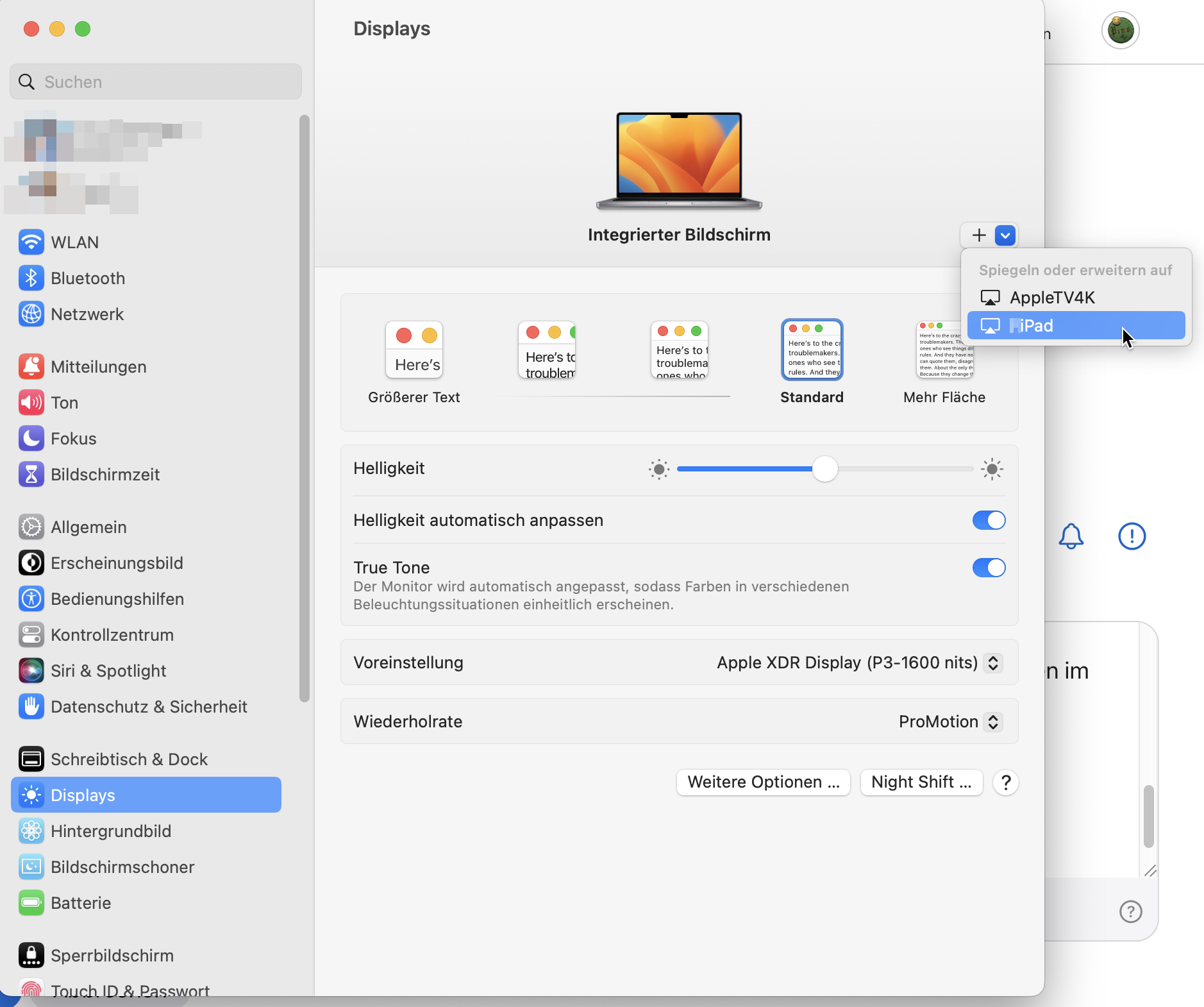1204x1007 pixels.
Task: Click the Weitere Optionen button
Action: pos(763,783)
